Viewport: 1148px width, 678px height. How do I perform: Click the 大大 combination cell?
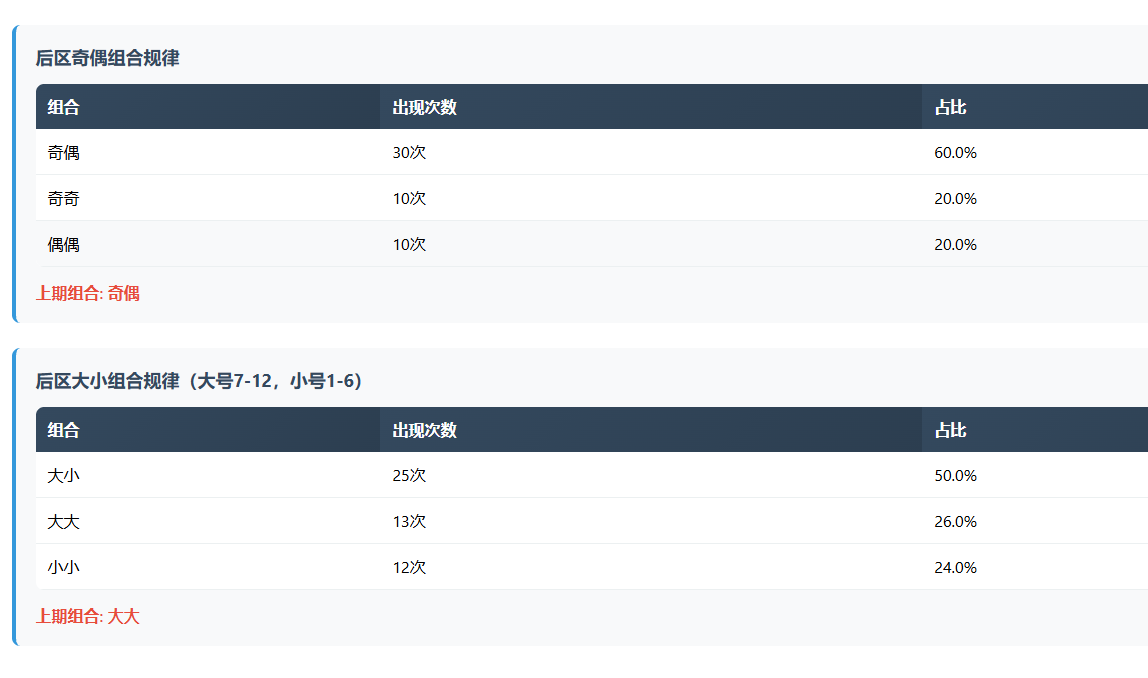coord(64,522)
